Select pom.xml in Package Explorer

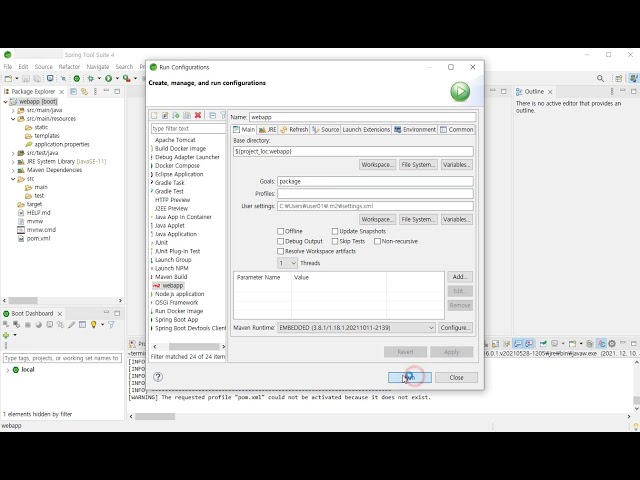point(38,238)
